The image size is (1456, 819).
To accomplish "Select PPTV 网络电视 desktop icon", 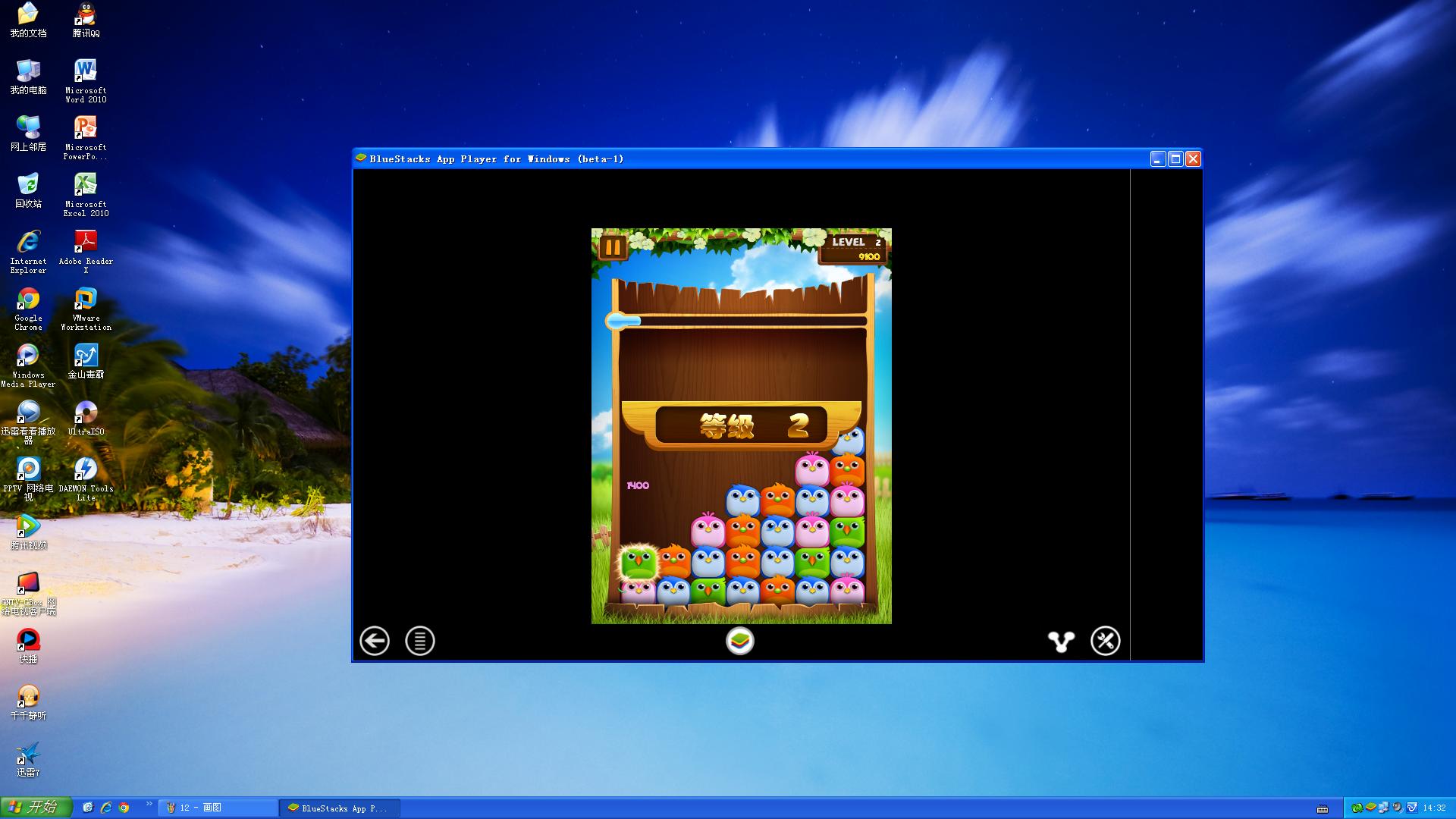I will (28, 479).
